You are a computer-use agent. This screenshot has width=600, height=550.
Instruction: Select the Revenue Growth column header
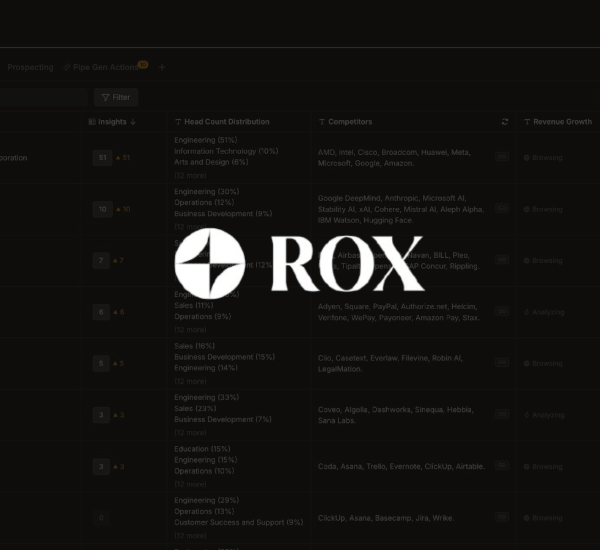click(558, 122)
